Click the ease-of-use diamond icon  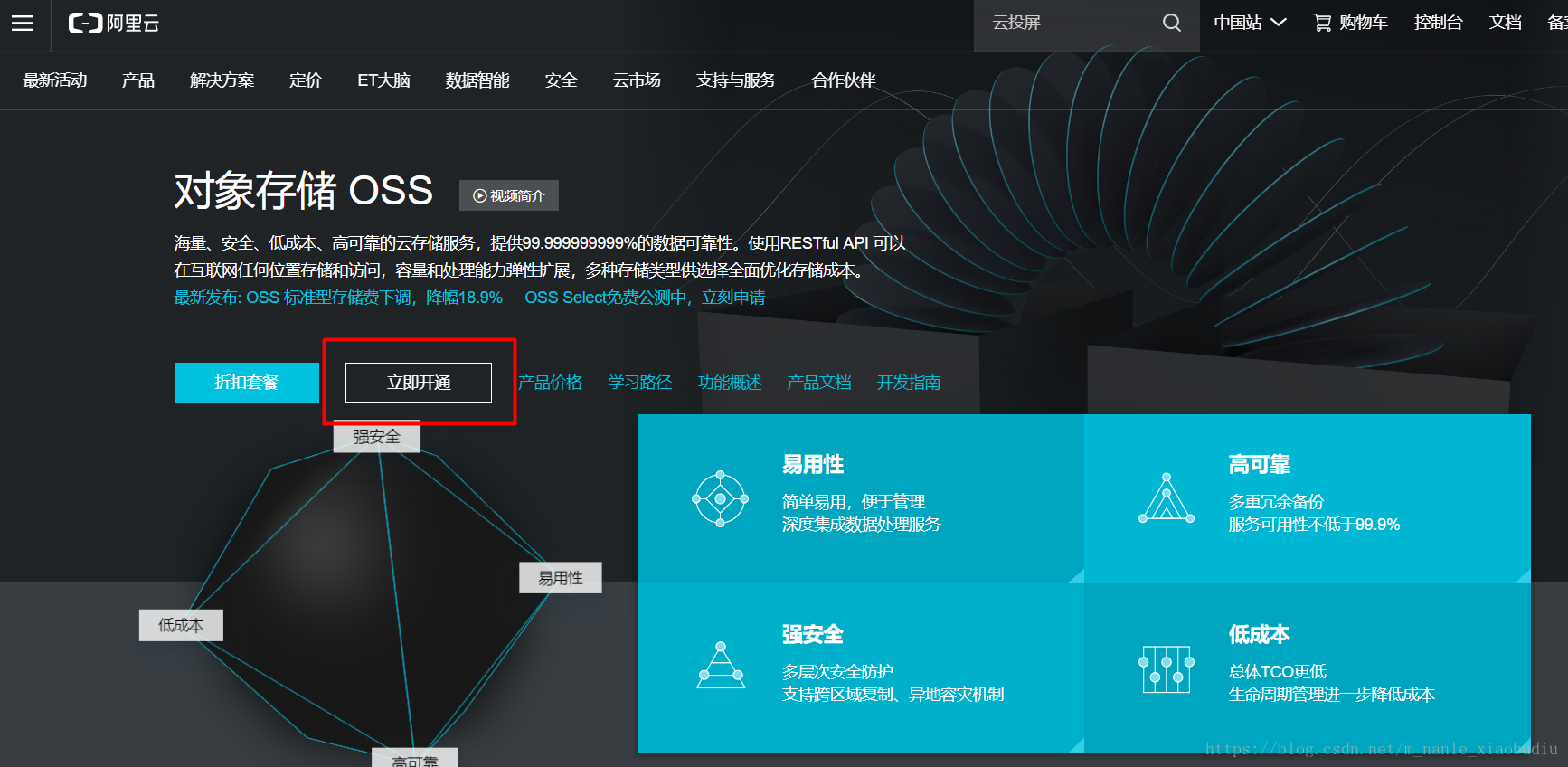click(x=720, y=498)
